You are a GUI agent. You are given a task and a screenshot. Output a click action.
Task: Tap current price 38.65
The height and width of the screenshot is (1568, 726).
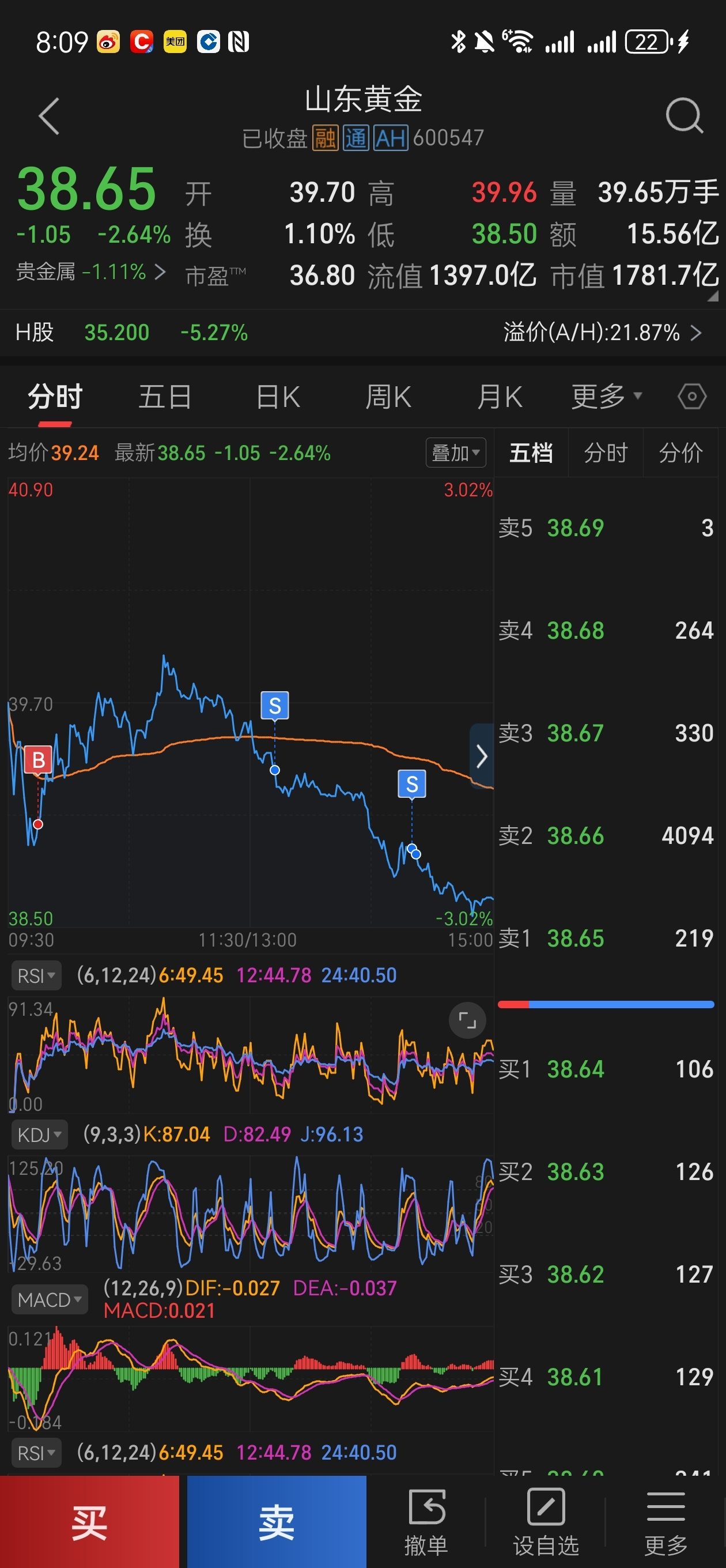86,189
